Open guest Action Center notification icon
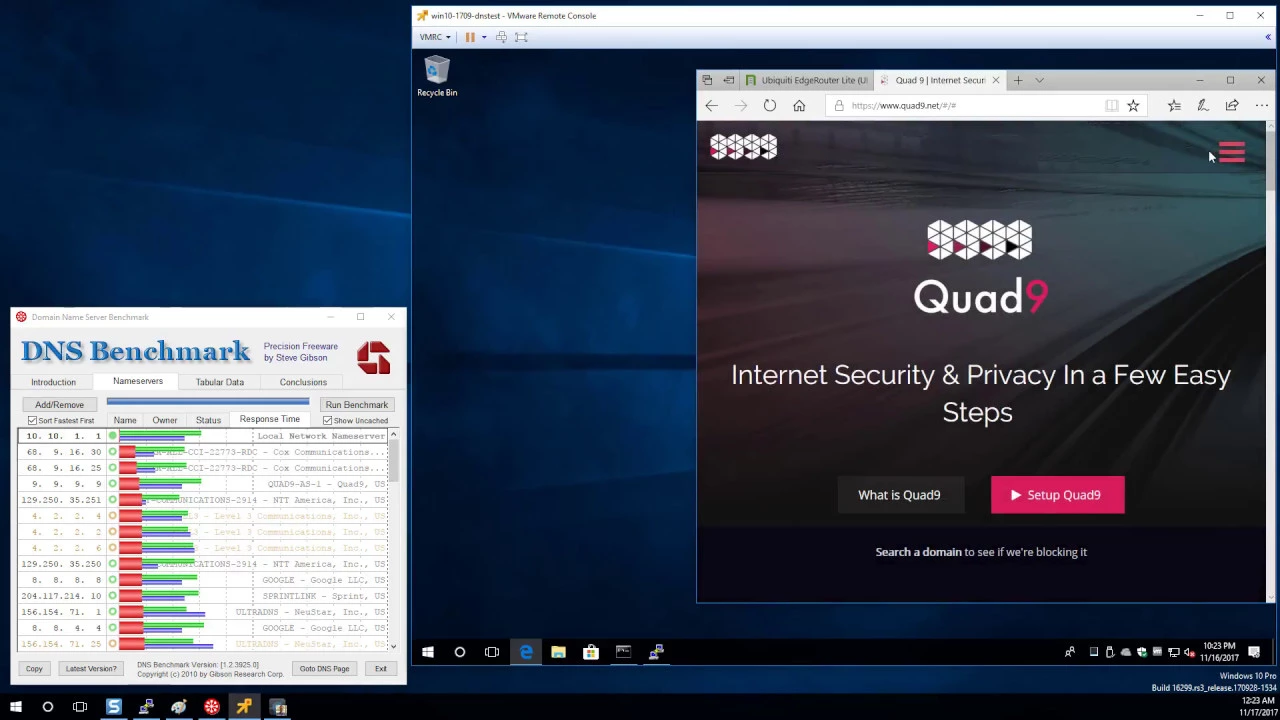Viewport: 1280px width, 720px height. pos(1254,652)
